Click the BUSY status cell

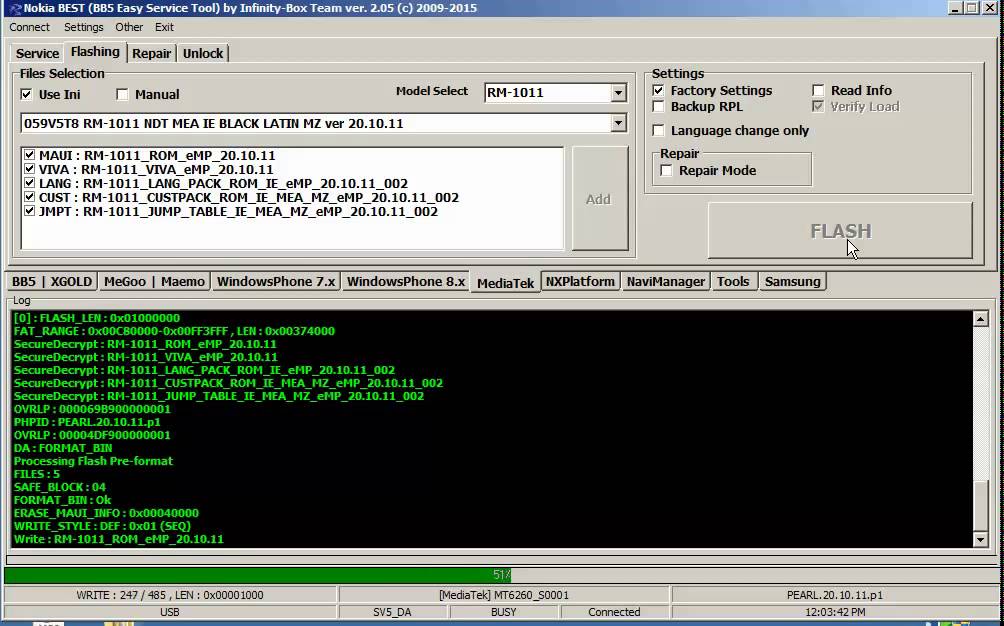(x=503, y=612)
